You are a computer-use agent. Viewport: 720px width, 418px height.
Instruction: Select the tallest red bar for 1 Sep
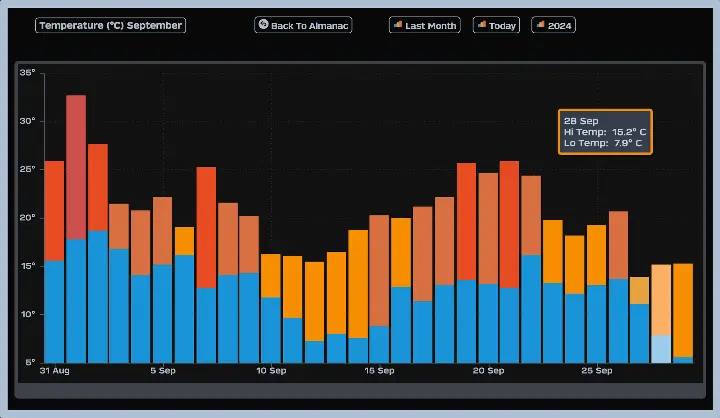(76, 166)
